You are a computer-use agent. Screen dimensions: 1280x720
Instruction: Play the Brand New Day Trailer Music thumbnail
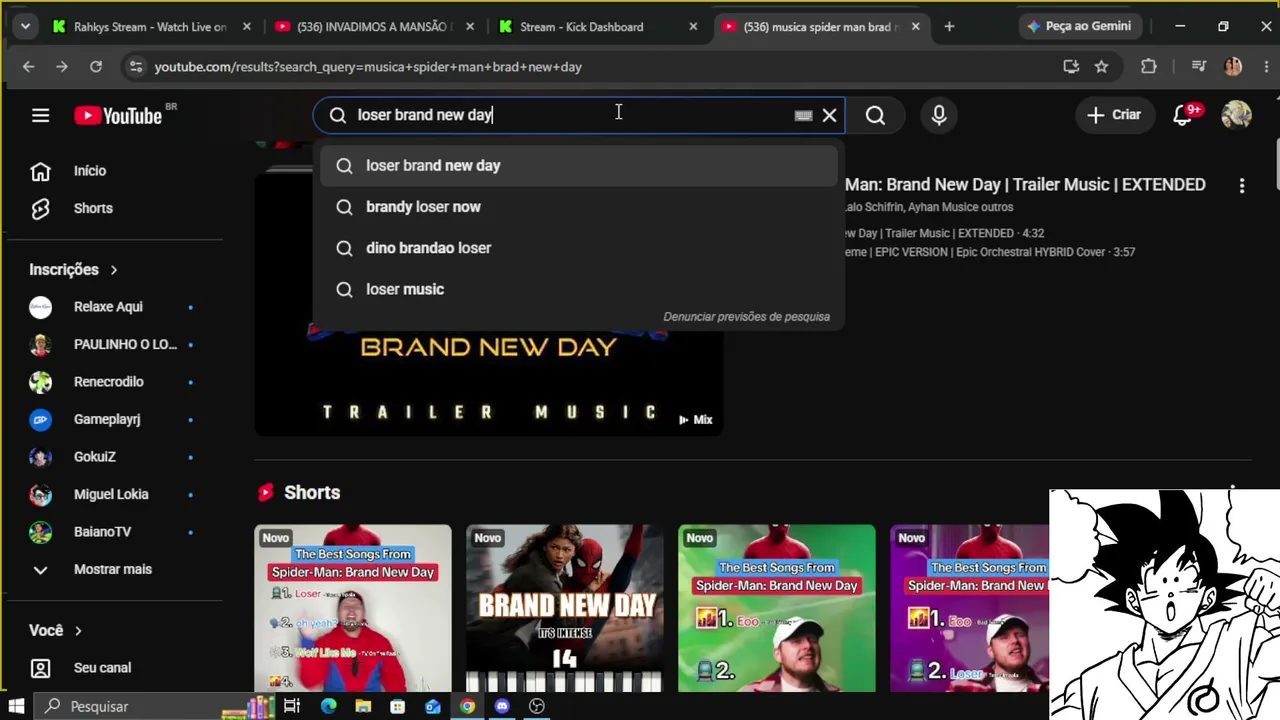pos(488,380)
